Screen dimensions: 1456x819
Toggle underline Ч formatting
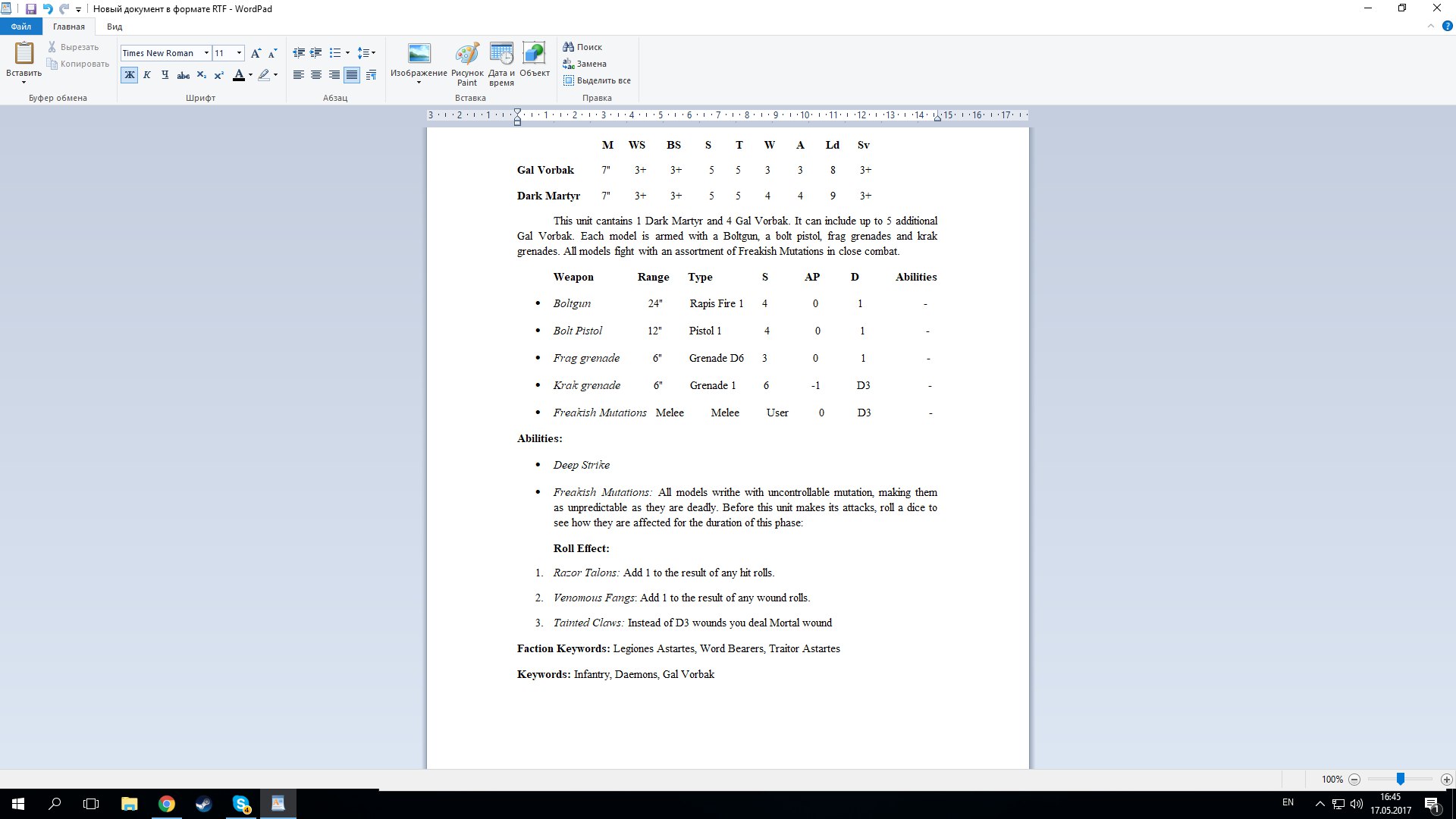tap(165, 75)
